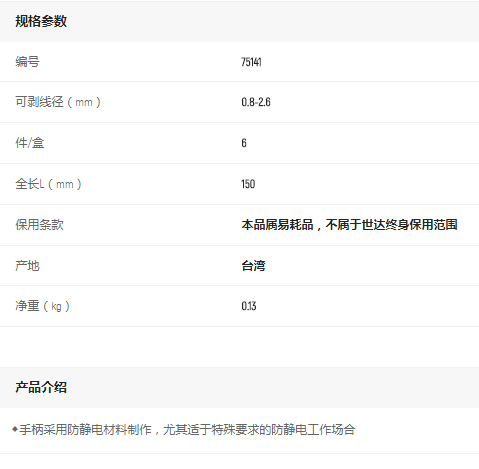The height and width of the screenshot is (469, 479).
Task: Click the 全长L（mm）label
Action: (48, 184)
